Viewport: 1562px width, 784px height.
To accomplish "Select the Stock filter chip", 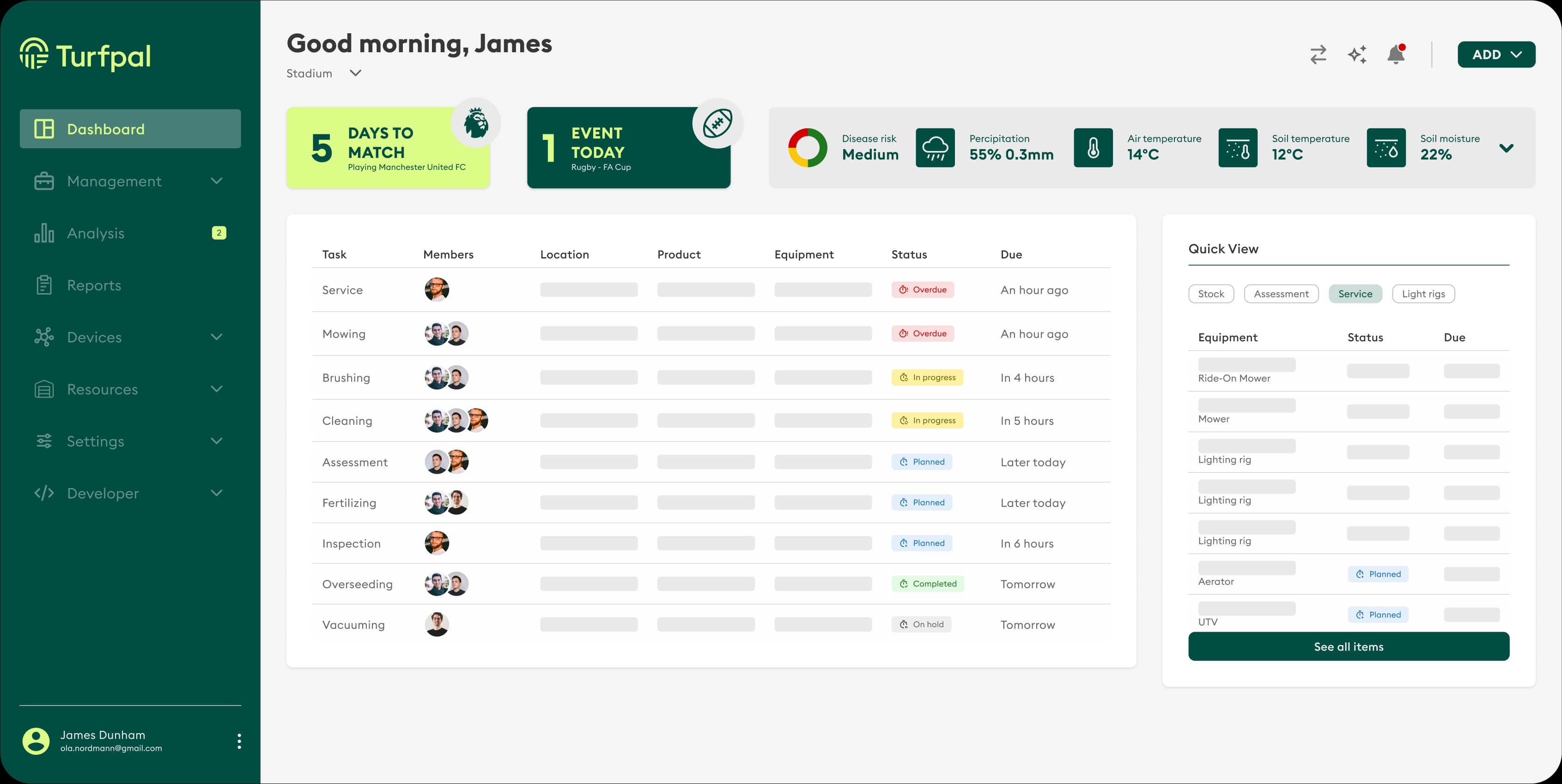I will [1211, 294].
